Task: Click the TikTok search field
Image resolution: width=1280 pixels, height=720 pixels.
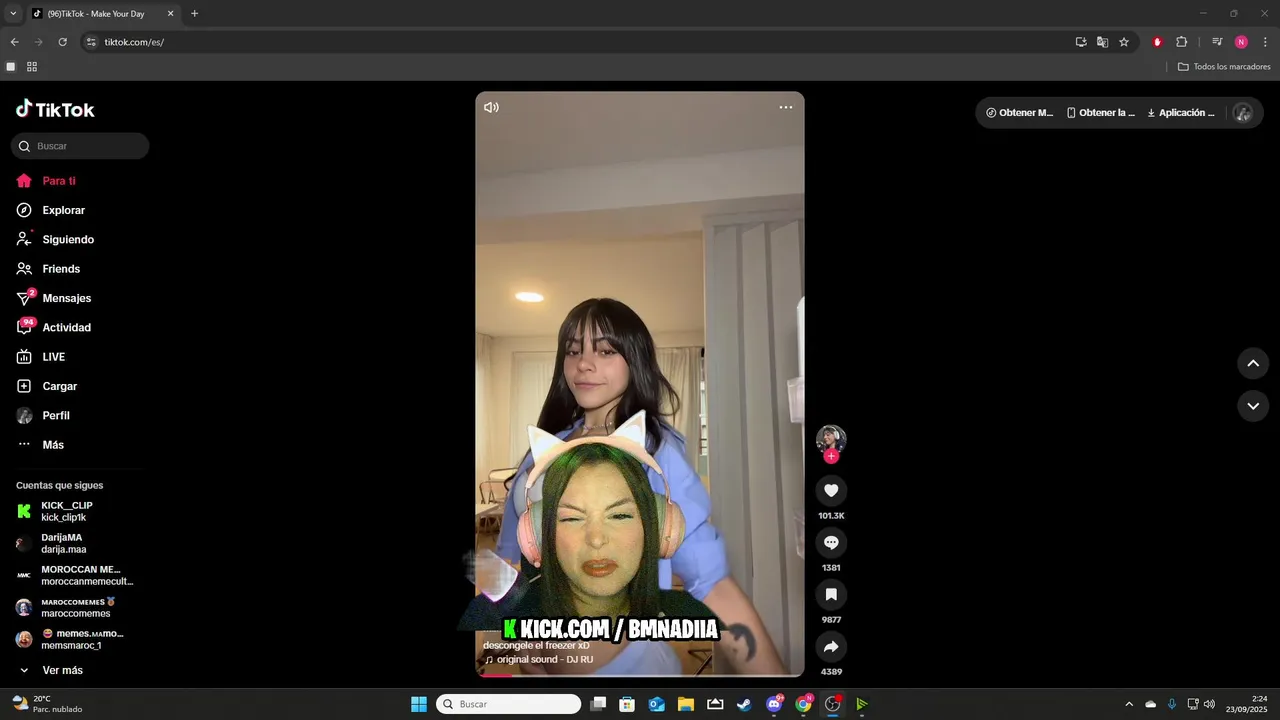Action: pos(80,146)
